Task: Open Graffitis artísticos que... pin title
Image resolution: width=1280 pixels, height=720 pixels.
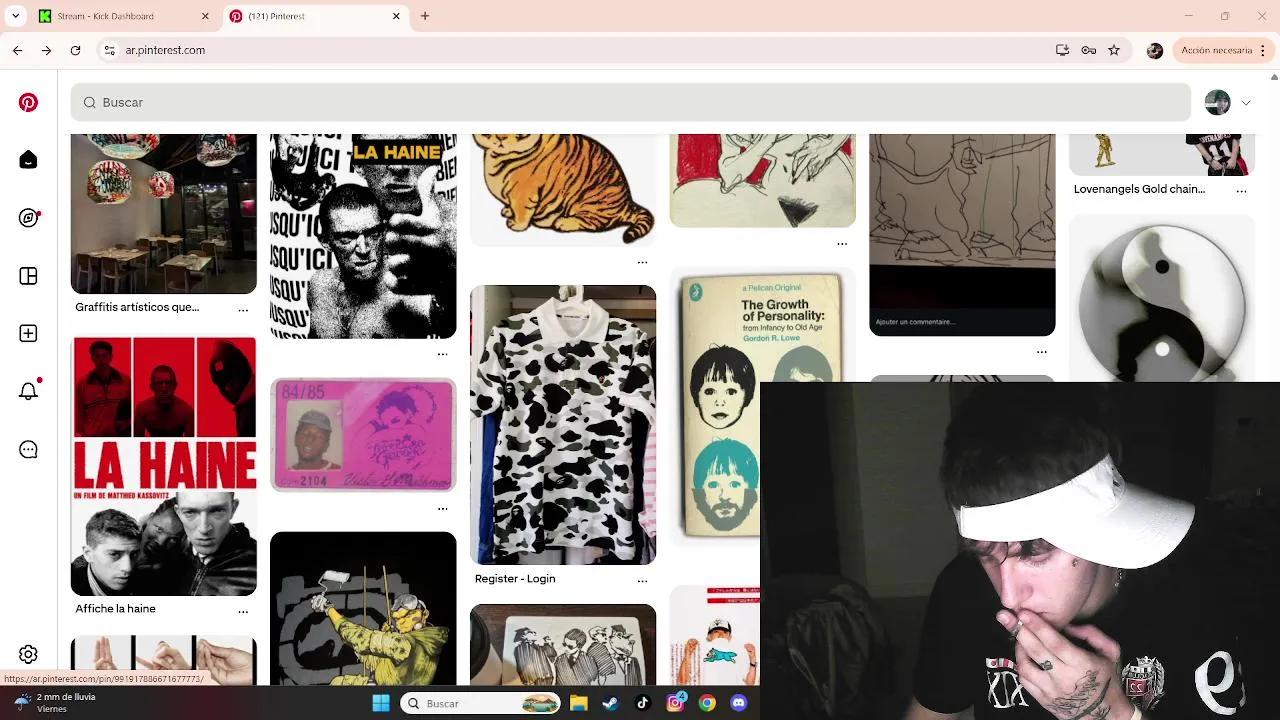Action: (x=137, y=307)
